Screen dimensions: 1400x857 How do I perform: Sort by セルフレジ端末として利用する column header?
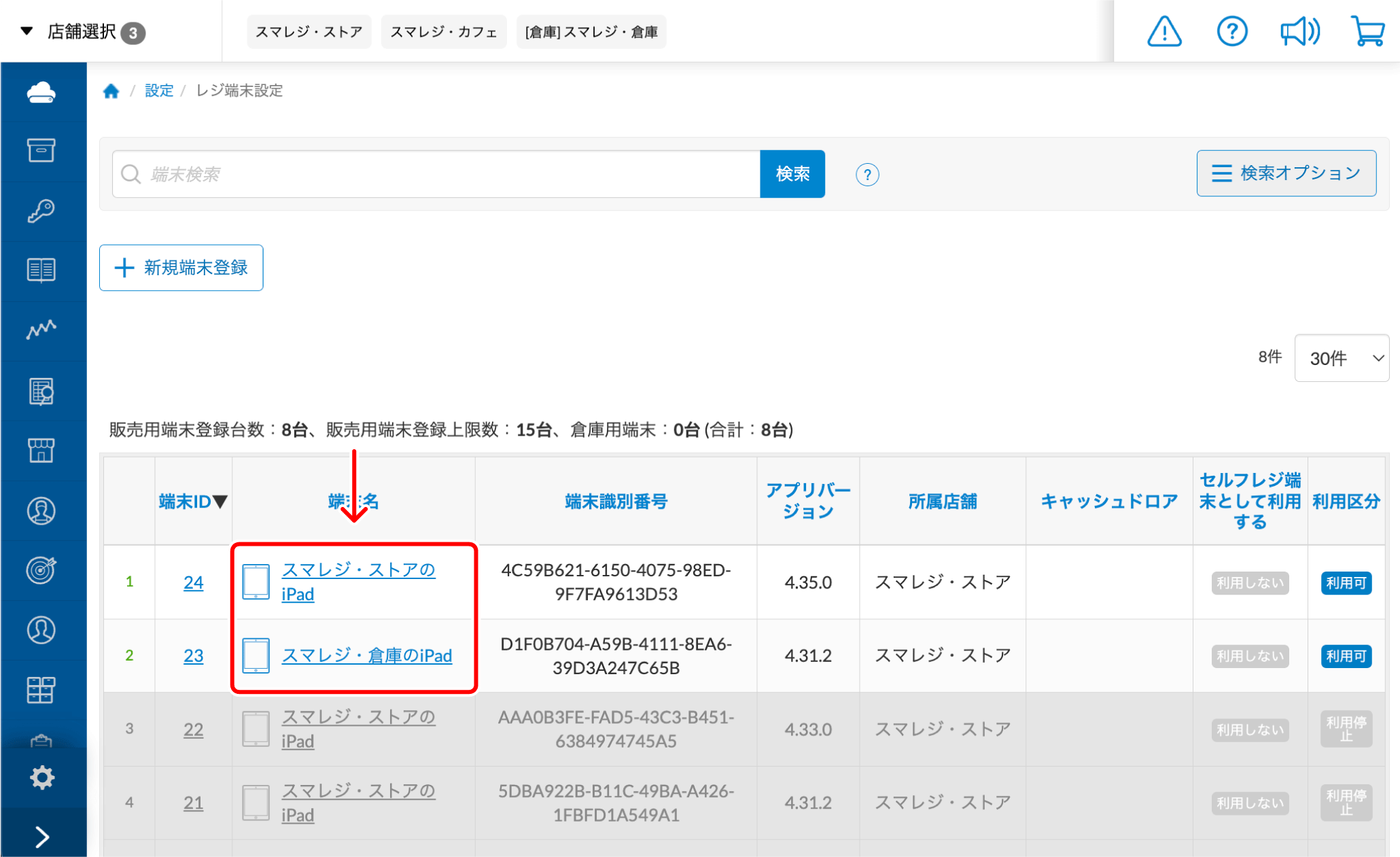pos(1250,501)
